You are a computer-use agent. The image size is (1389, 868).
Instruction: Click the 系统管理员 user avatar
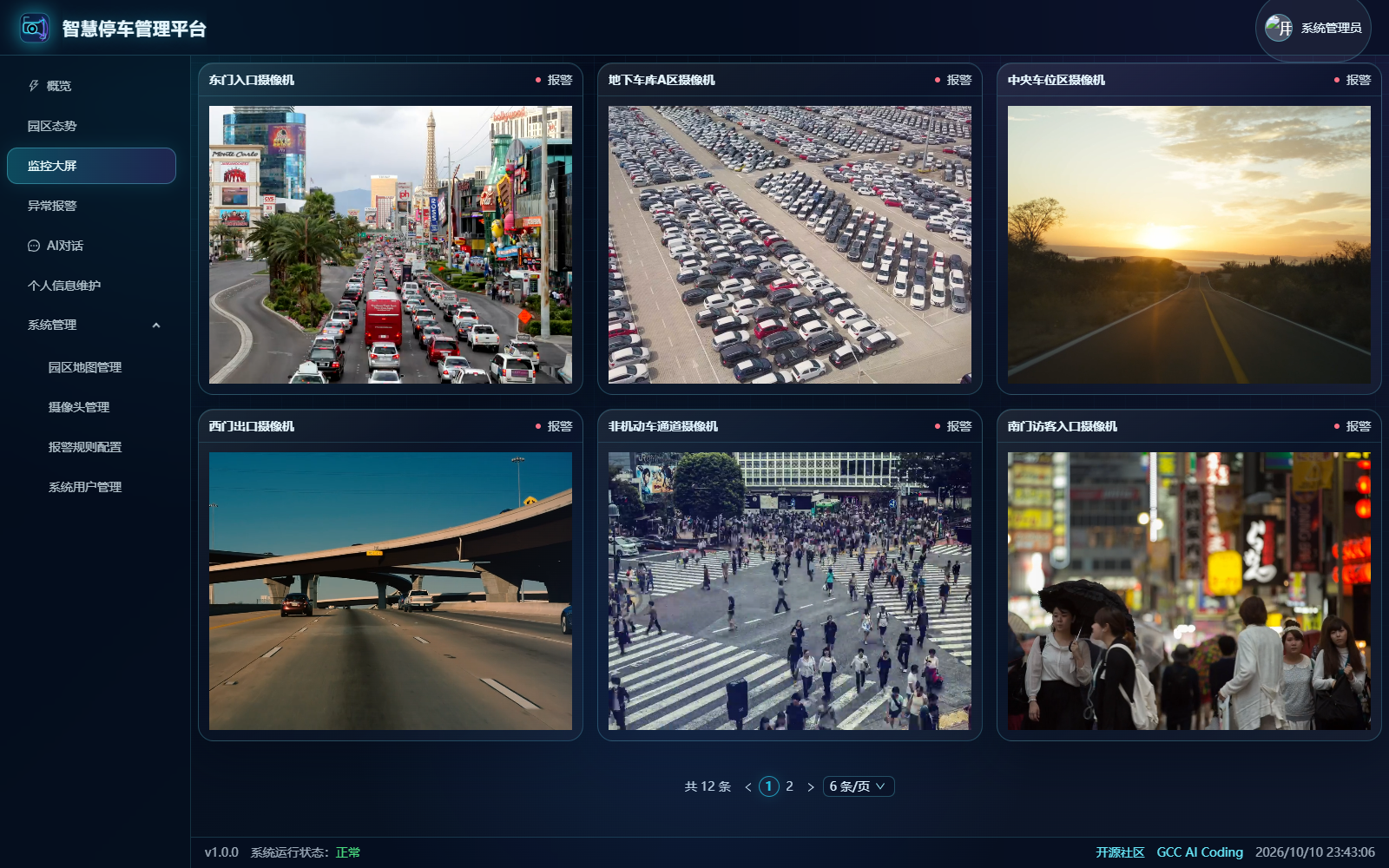[1279, 28]
